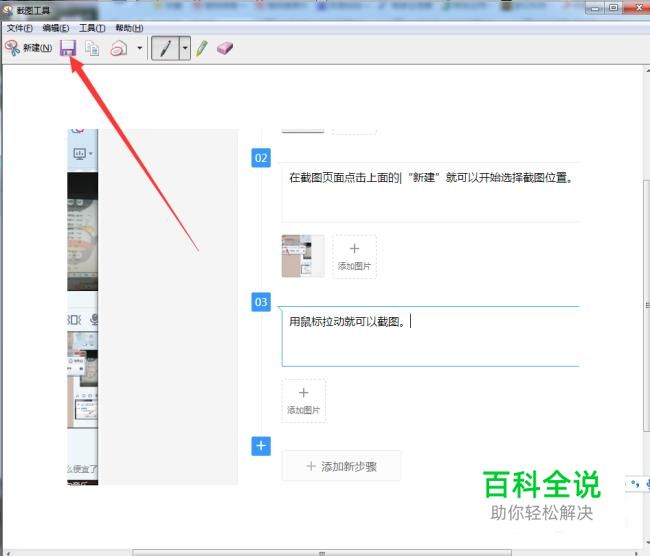Open the 文件(F) menu
Screen dimensions: 650x556
click(x=19, y=28)
